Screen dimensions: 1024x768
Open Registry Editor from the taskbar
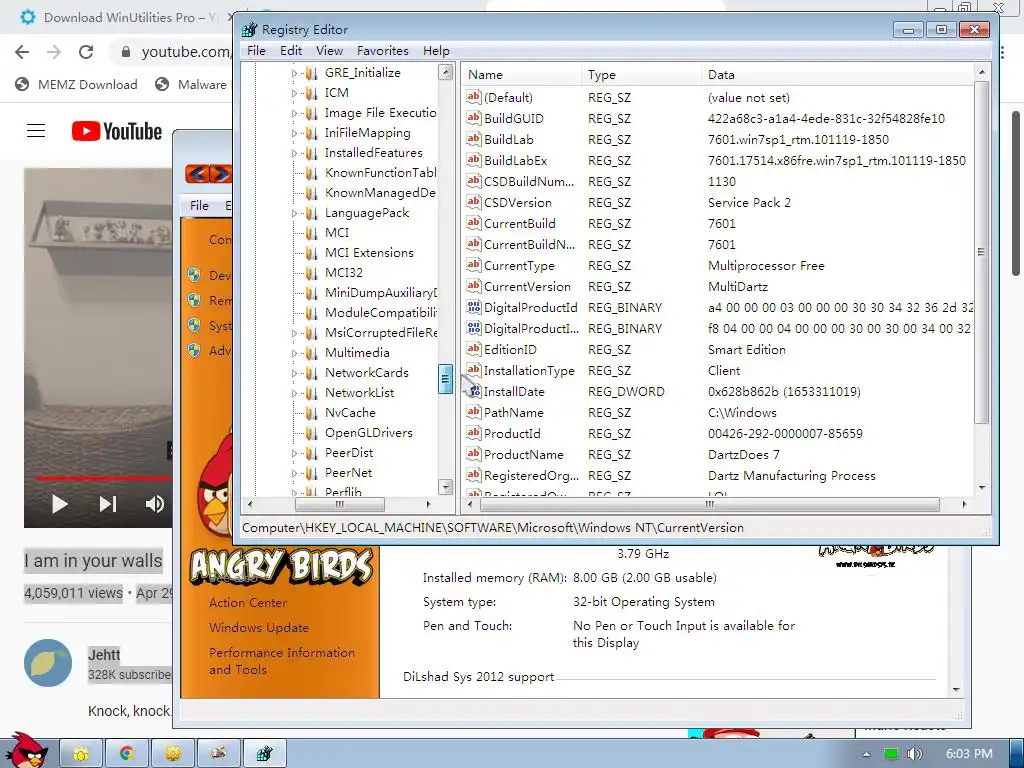[264, 753]
